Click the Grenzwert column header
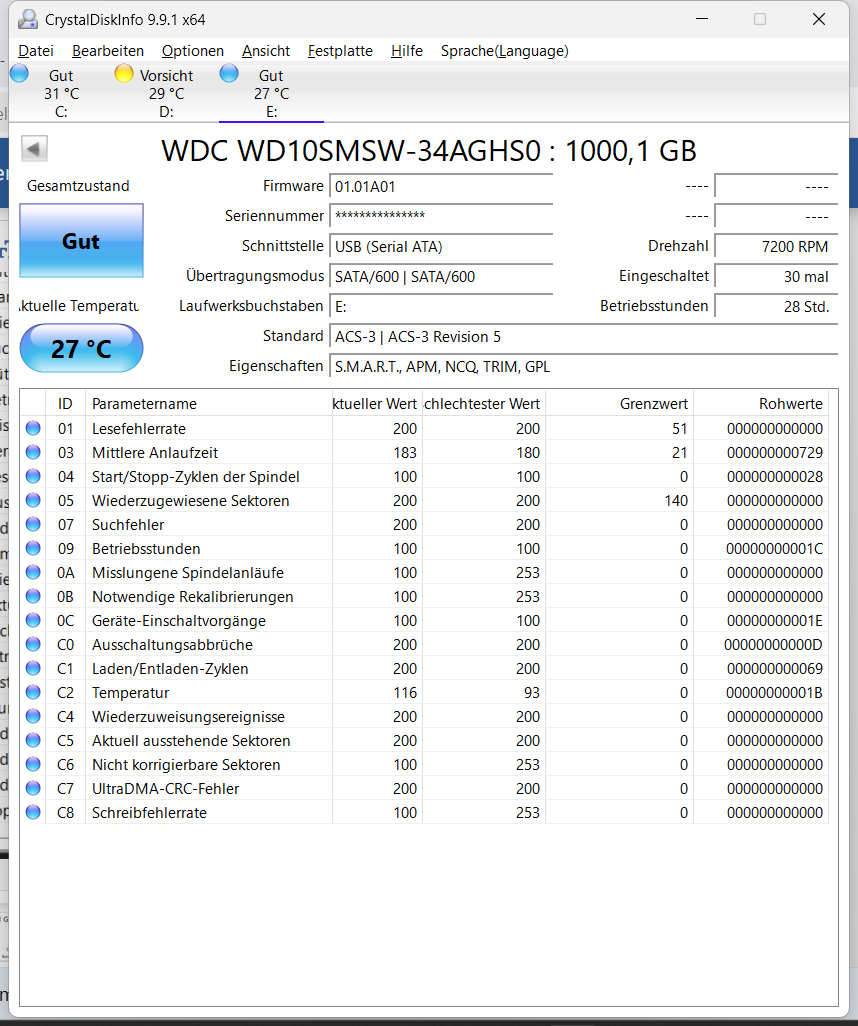Screen dimensions: 858x1026 coord(620,404)
